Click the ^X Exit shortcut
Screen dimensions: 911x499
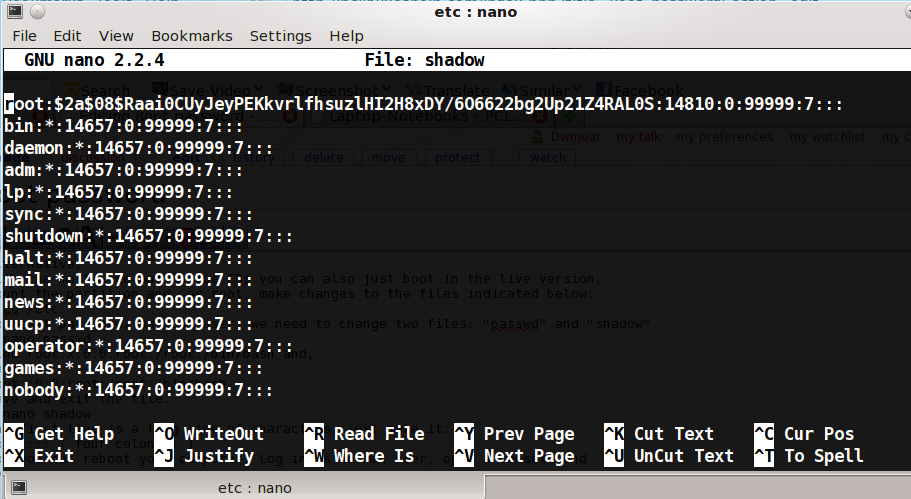39,456
